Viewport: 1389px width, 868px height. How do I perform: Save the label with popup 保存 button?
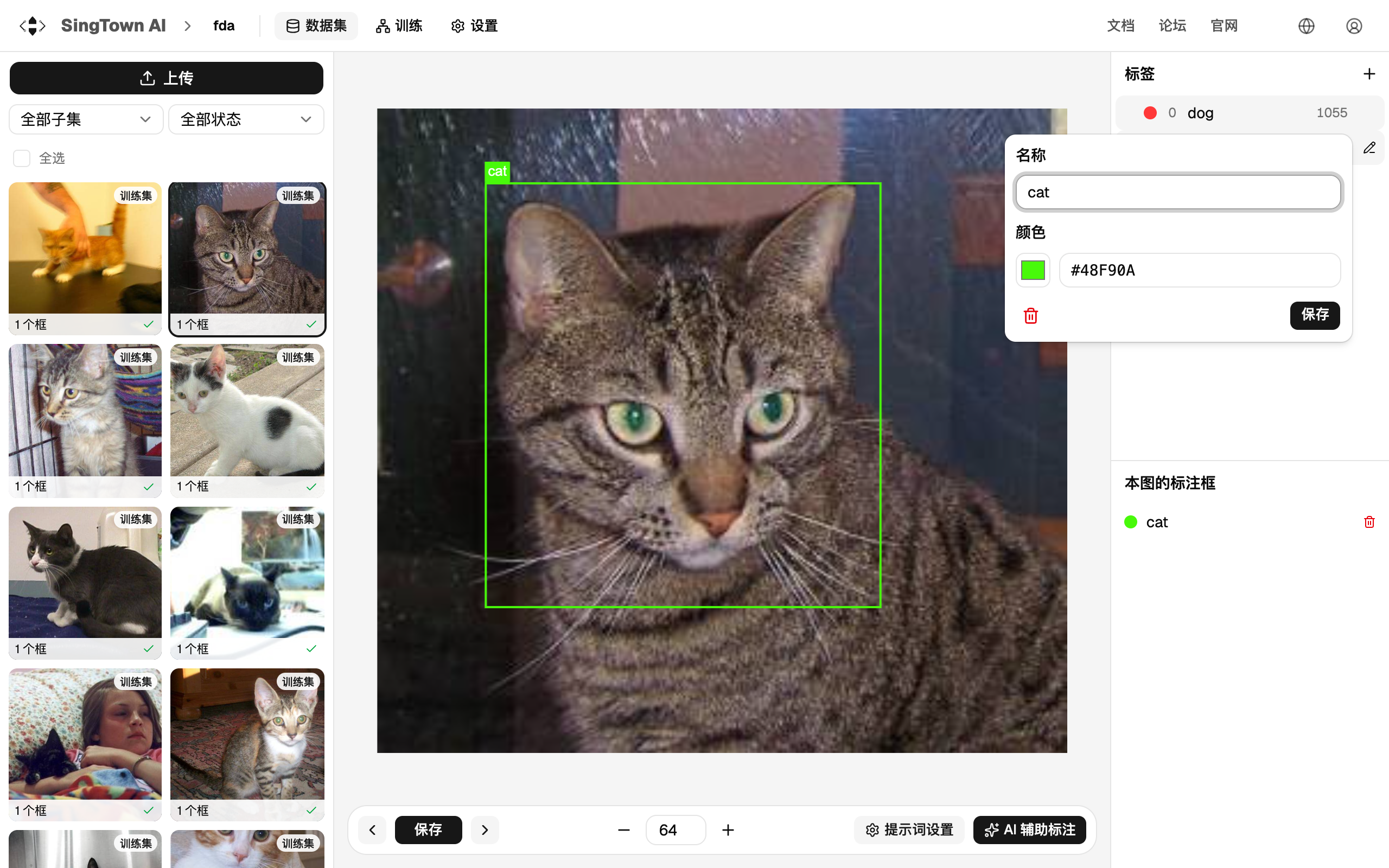click(1315, 315)
